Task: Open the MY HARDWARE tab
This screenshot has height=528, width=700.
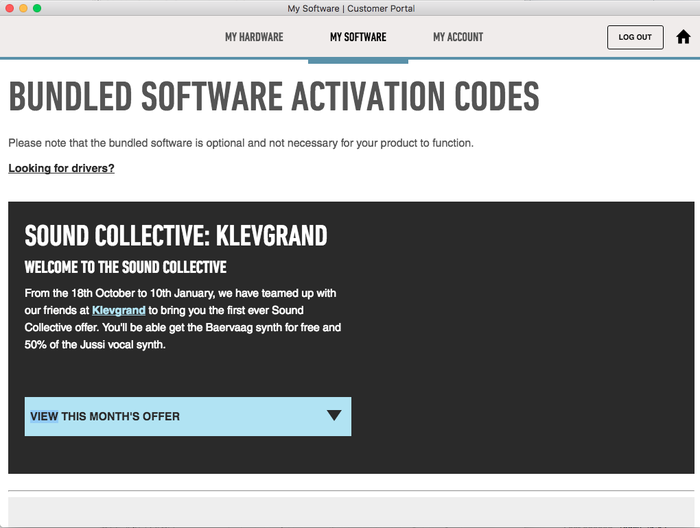Action: 254,37
